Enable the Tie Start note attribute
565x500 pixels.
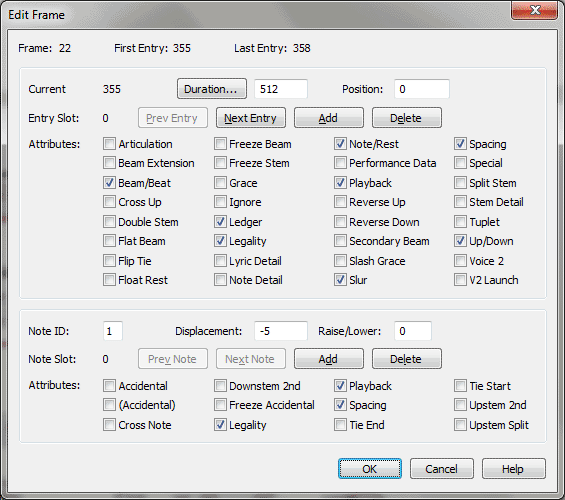click(x=460, y=386)
